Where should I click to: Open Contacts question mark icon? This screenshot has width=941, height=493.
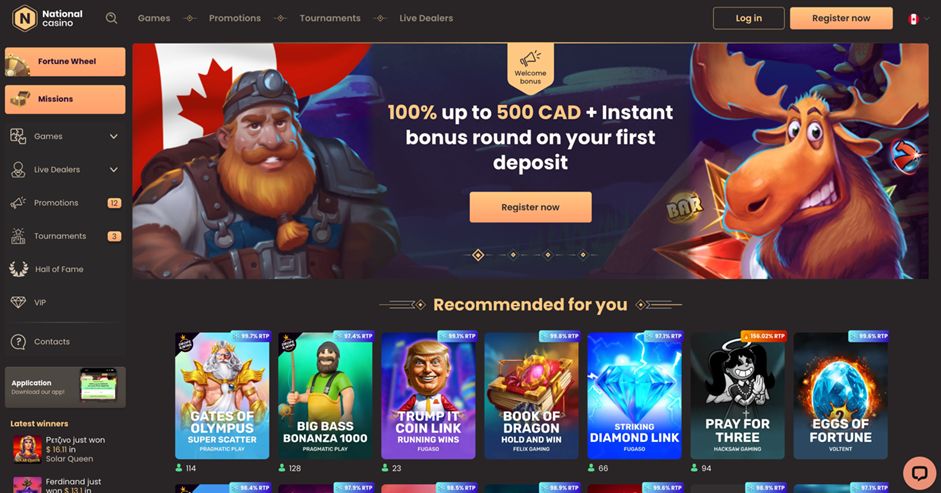click(19, 342)
